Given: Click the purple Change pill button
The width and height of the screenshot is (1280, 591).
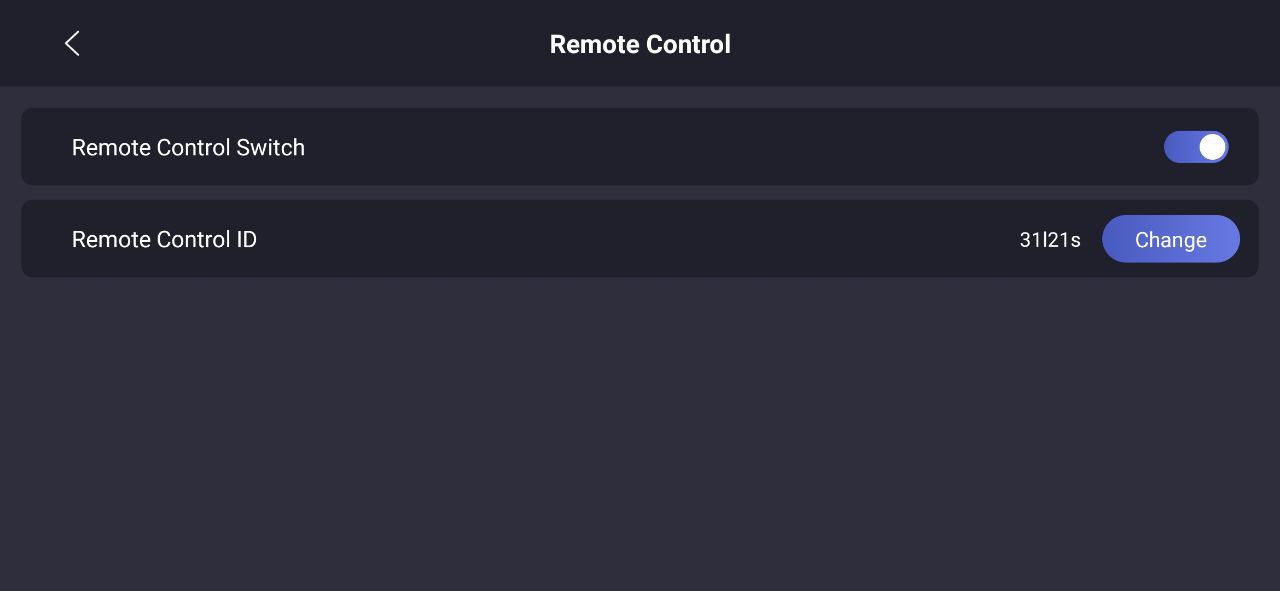Looking at the screenshot, I should 1170,240.
